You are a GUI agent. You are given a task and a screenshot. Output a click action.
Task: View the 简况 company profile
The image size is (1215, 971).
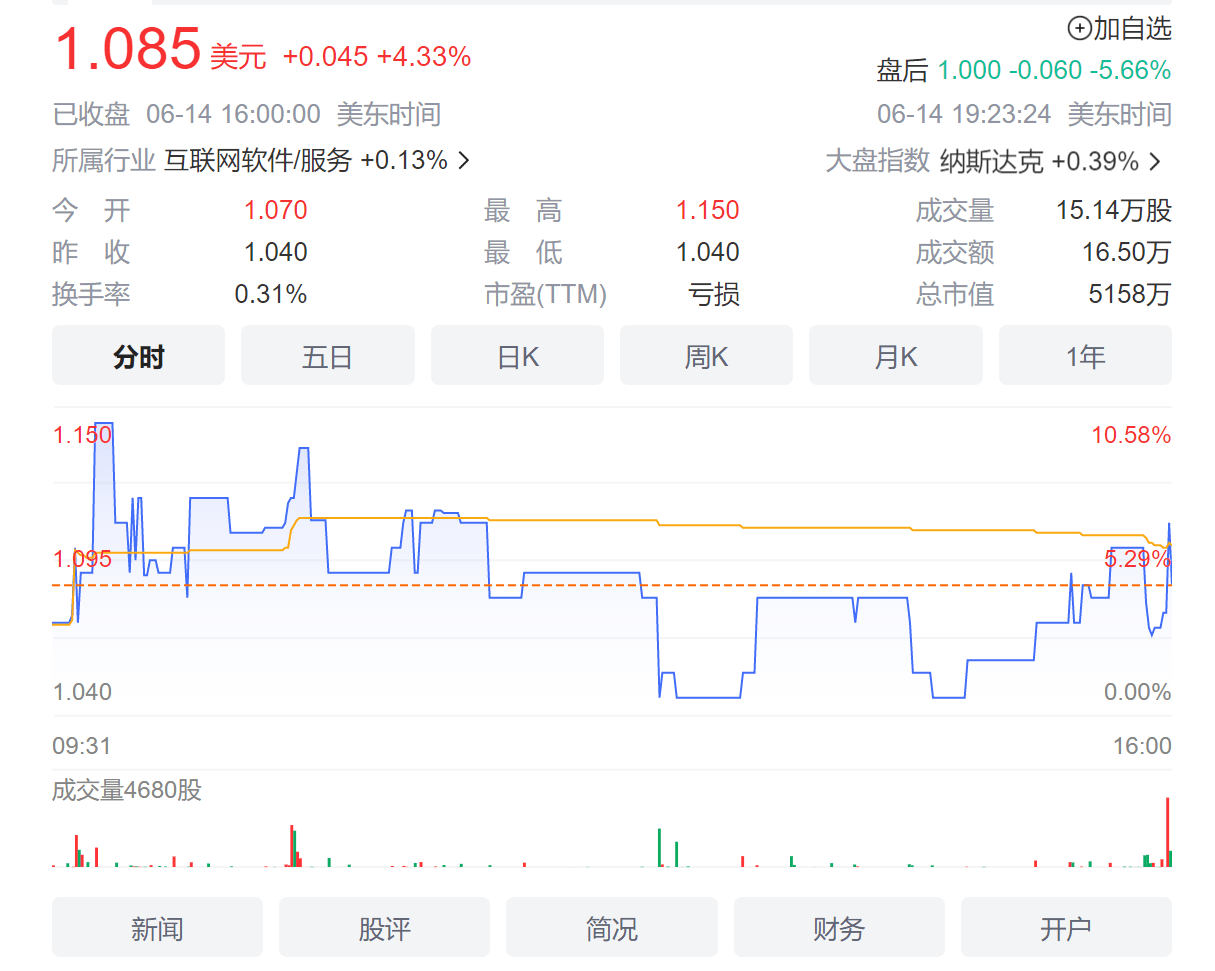(x=611, y=928)
